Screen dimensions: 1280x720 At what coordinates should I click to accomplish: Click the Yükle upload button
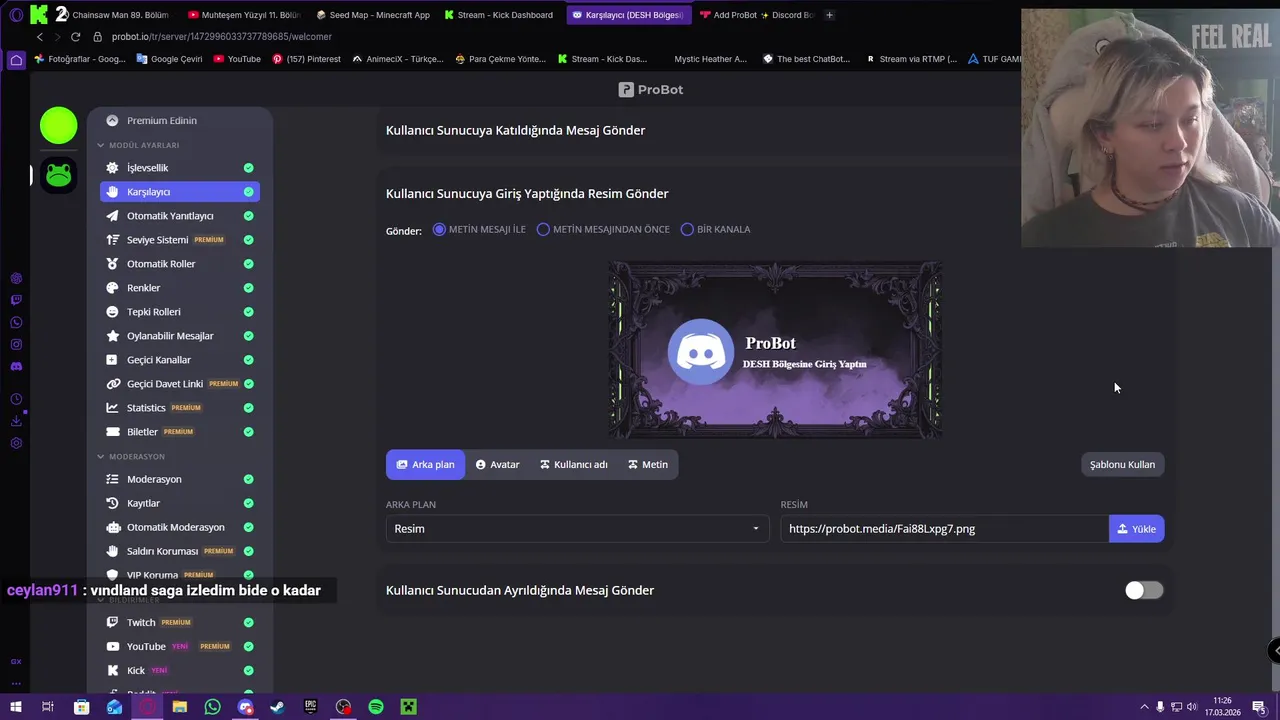tap(1136, 529)
